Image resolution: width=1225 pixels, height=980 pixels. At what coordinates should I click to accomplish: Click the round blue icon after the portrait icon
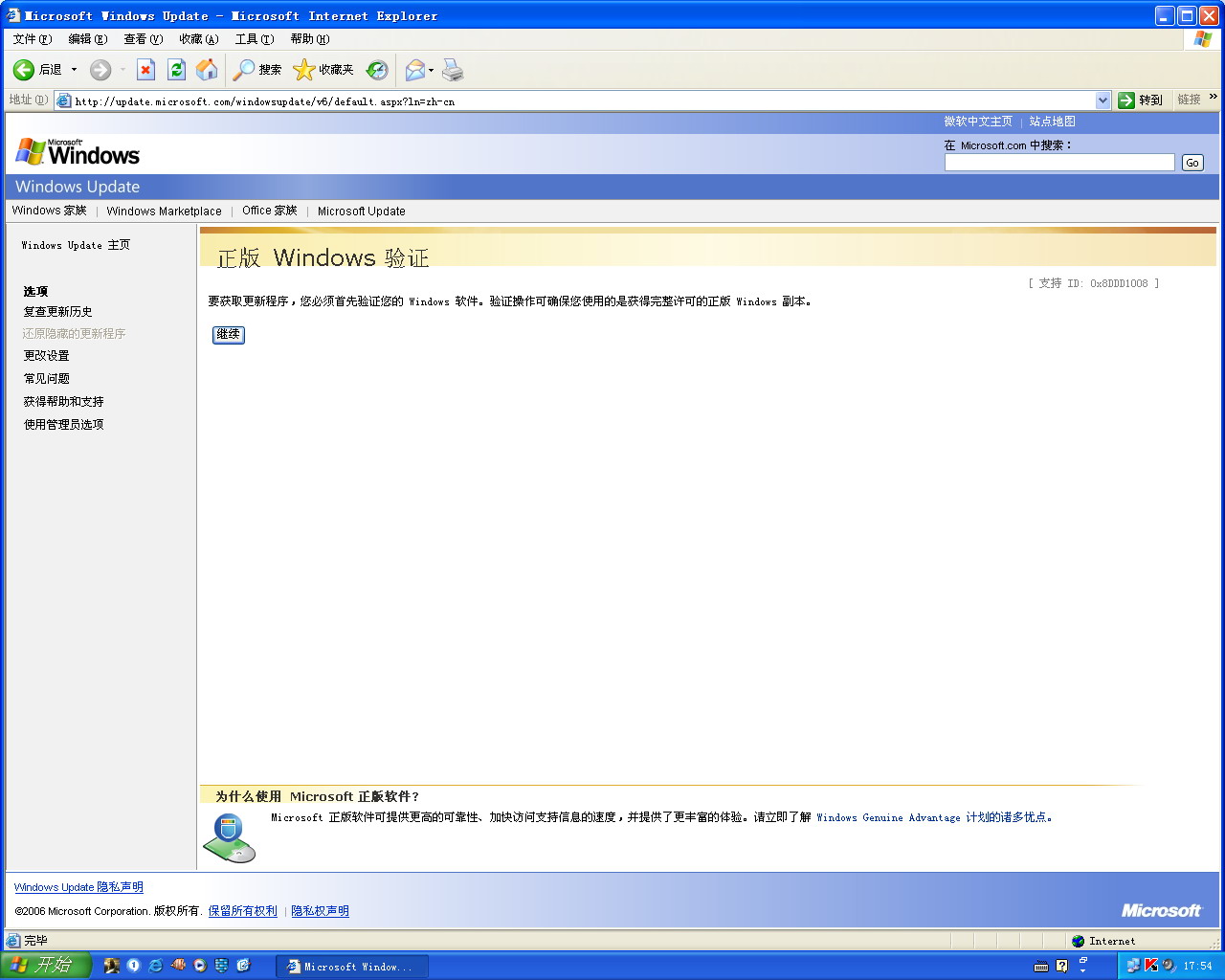(x=133, y=966)
